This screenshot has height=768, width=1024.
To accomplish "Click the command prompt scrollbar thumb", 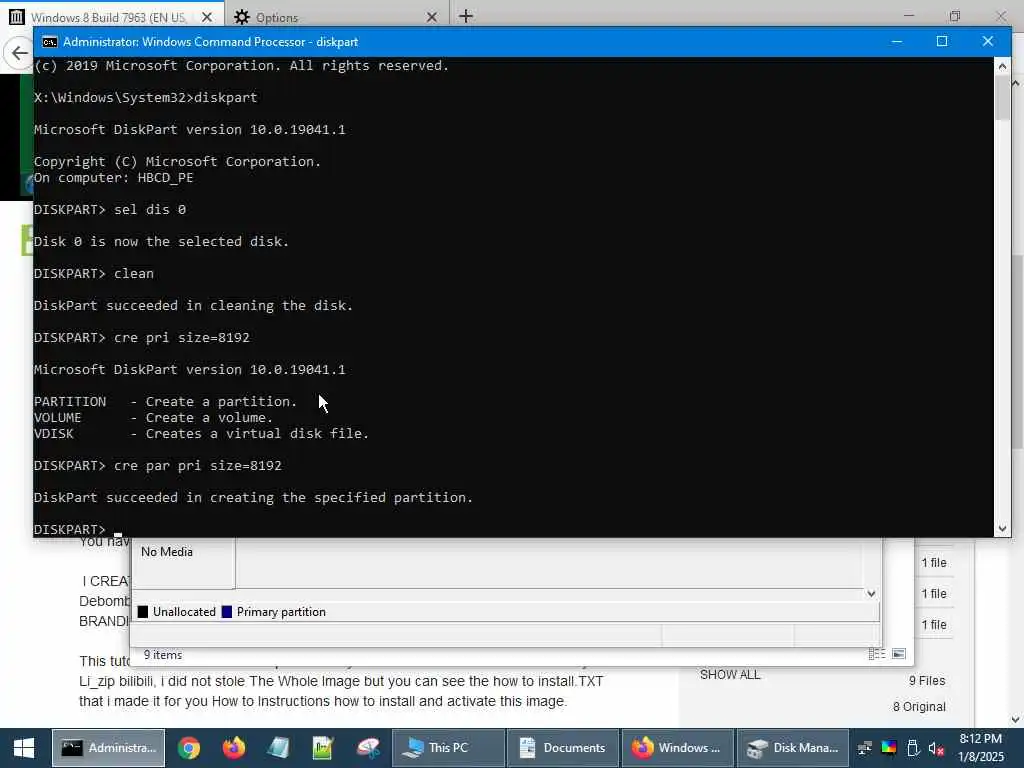I will click(1002, 98).
